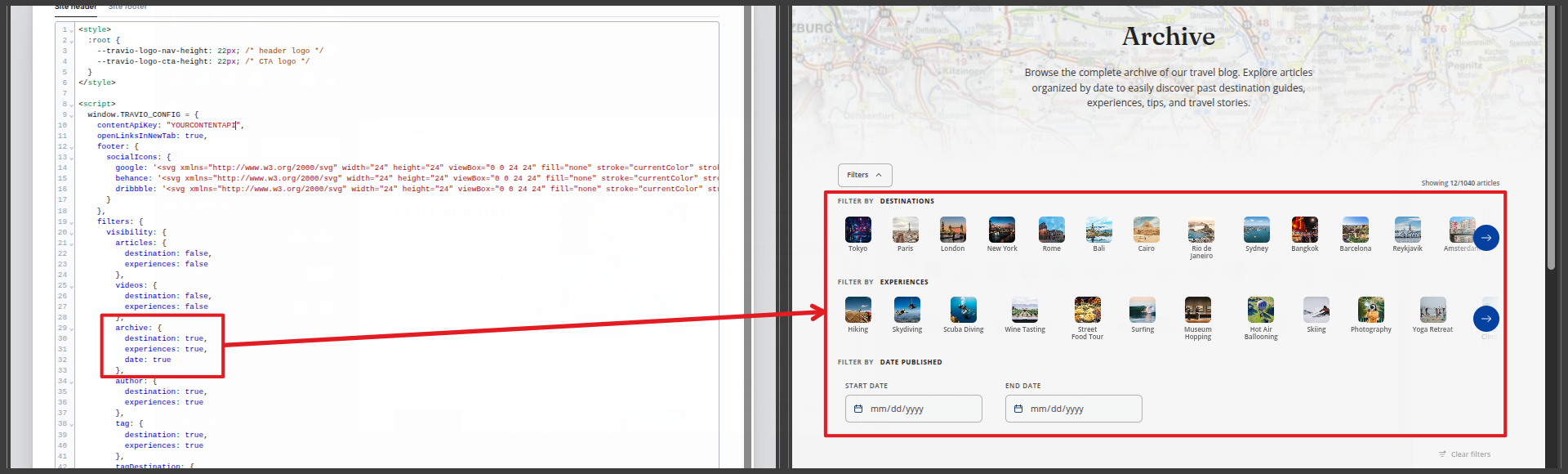Select the Tokyo destination filter

tap(857, 230)
